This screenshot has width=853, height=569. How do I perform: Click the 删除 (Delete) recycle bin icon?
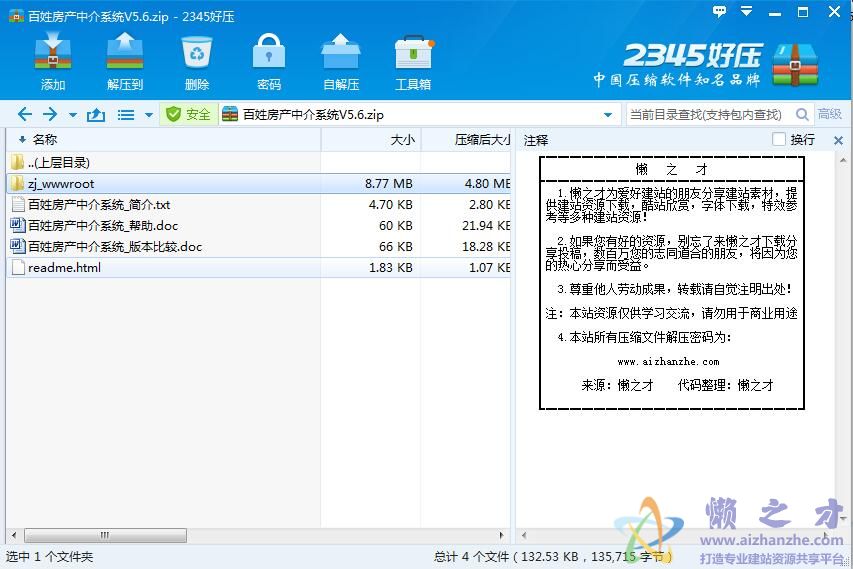tap(197, 61)
